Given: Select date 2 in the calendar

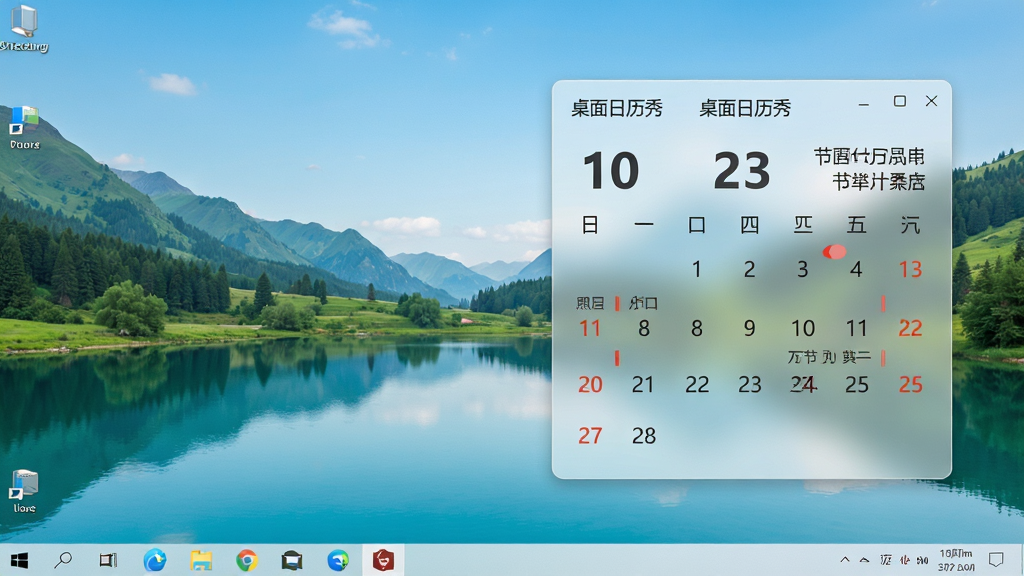Looking at the screenshot, I should [750, 269].
